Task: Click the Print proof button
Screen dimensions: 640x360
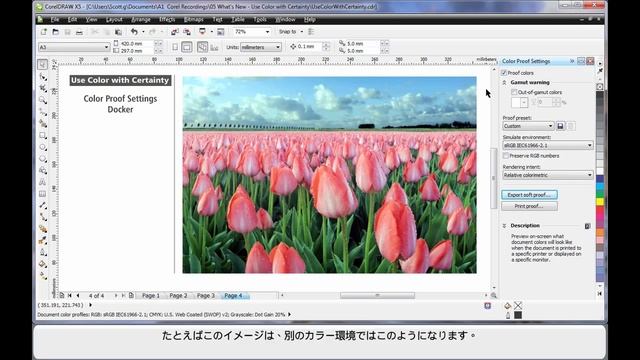Action: (x=529, y=207)
